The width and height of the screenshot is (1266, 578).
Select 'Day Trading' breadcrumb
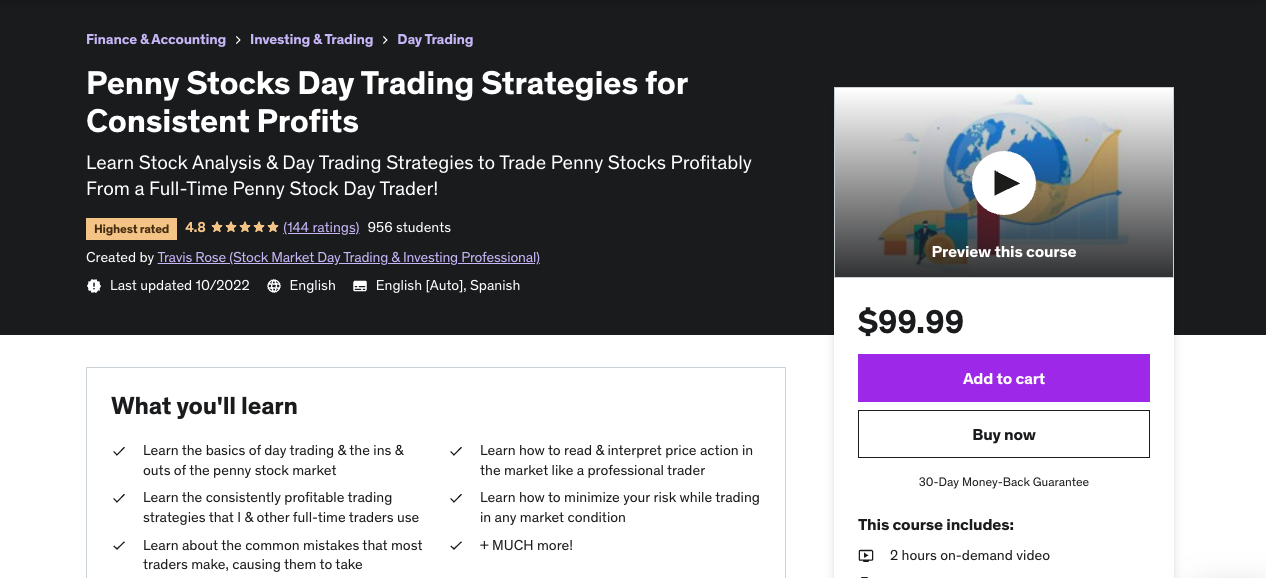click(435, 39)
